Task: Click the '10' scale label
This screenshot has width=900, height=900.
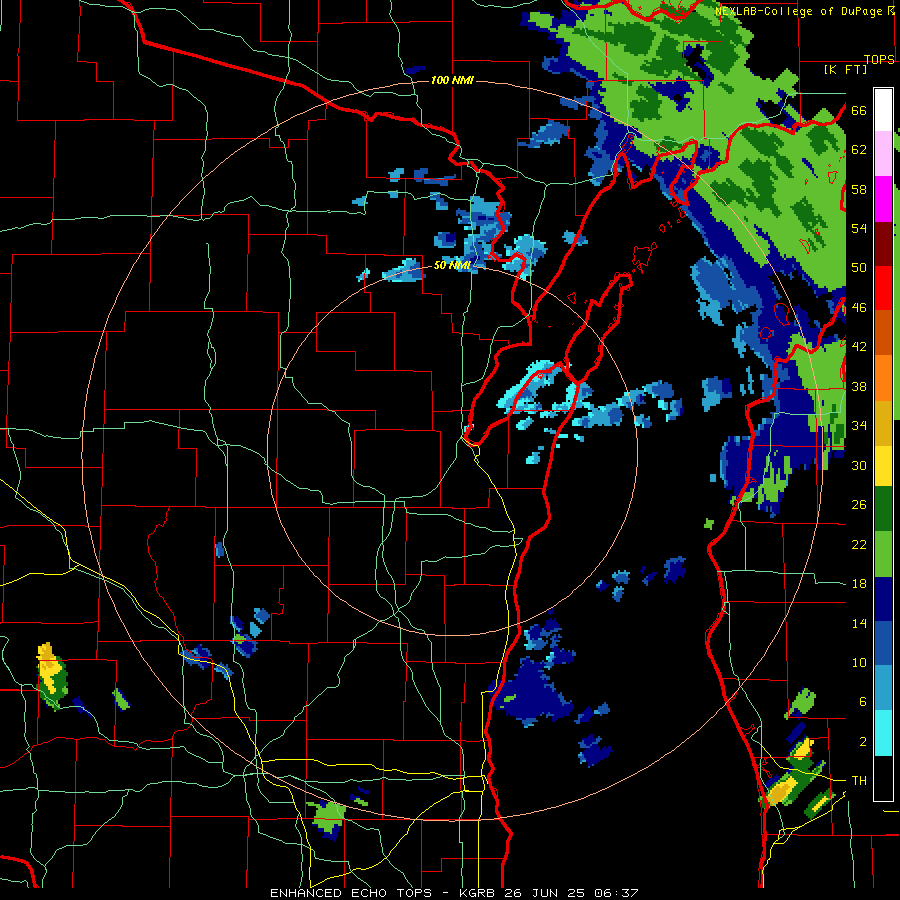Action: click(859, 662)
